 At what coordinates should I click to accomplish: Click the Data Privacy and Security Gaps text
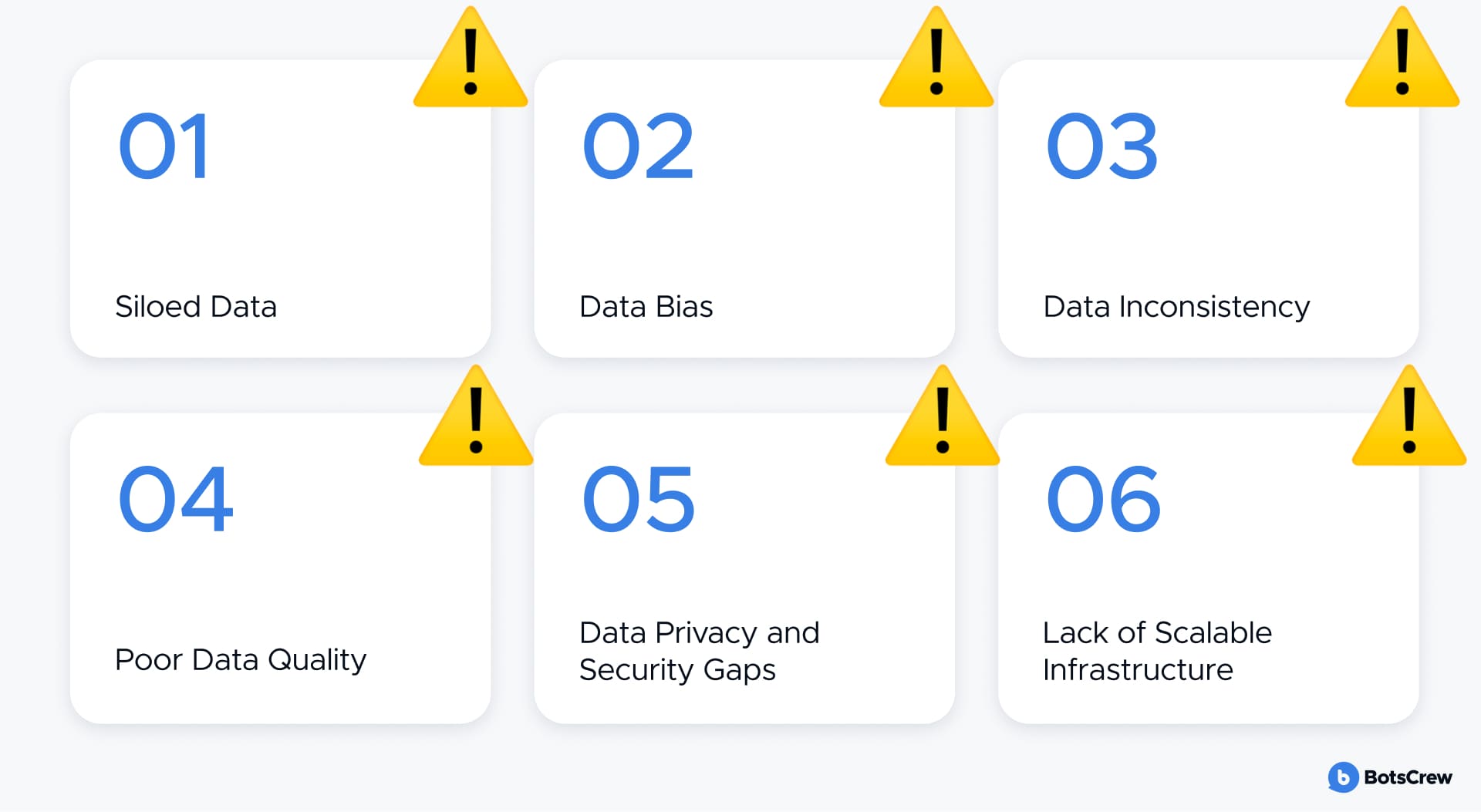tap(699, 652)
